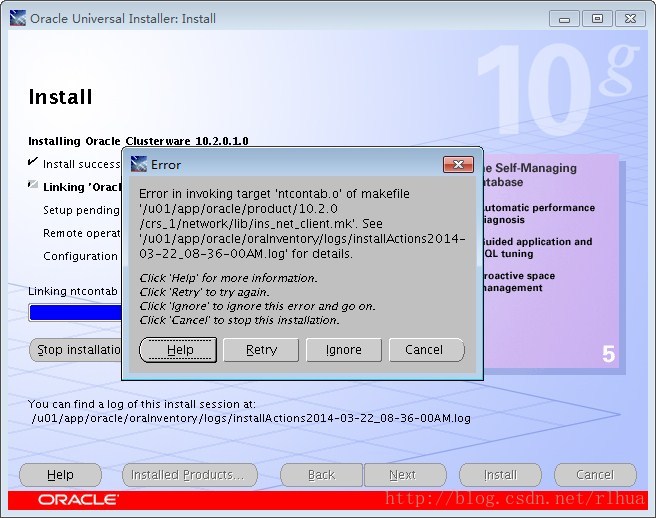Click the Oracle Universal Installer title icon
656x518 pixels.
[x=18, y=18]
